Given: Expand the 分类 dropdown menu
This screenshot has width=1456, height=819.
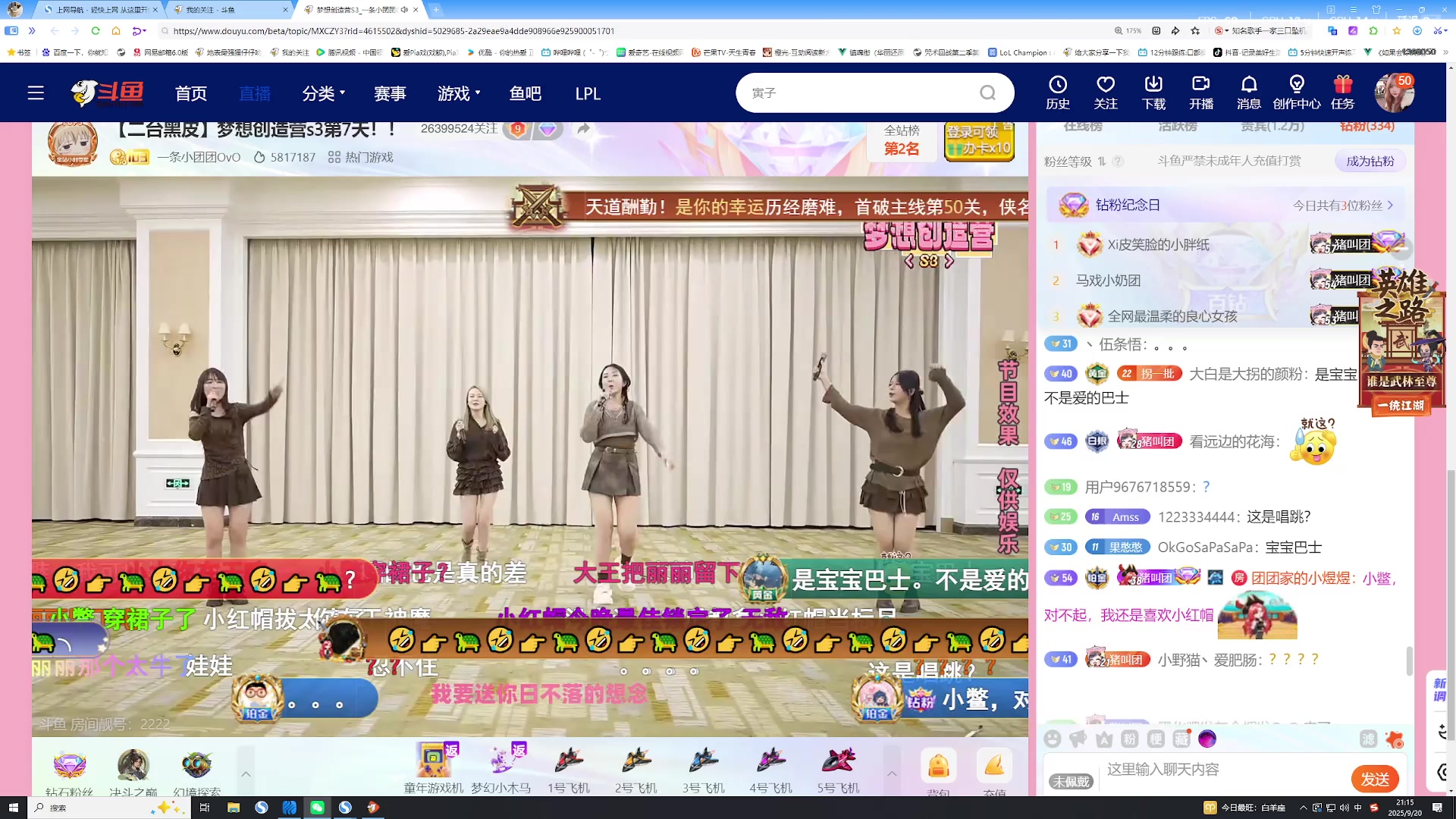Looking at the screenshot, I should coord(324,93).
